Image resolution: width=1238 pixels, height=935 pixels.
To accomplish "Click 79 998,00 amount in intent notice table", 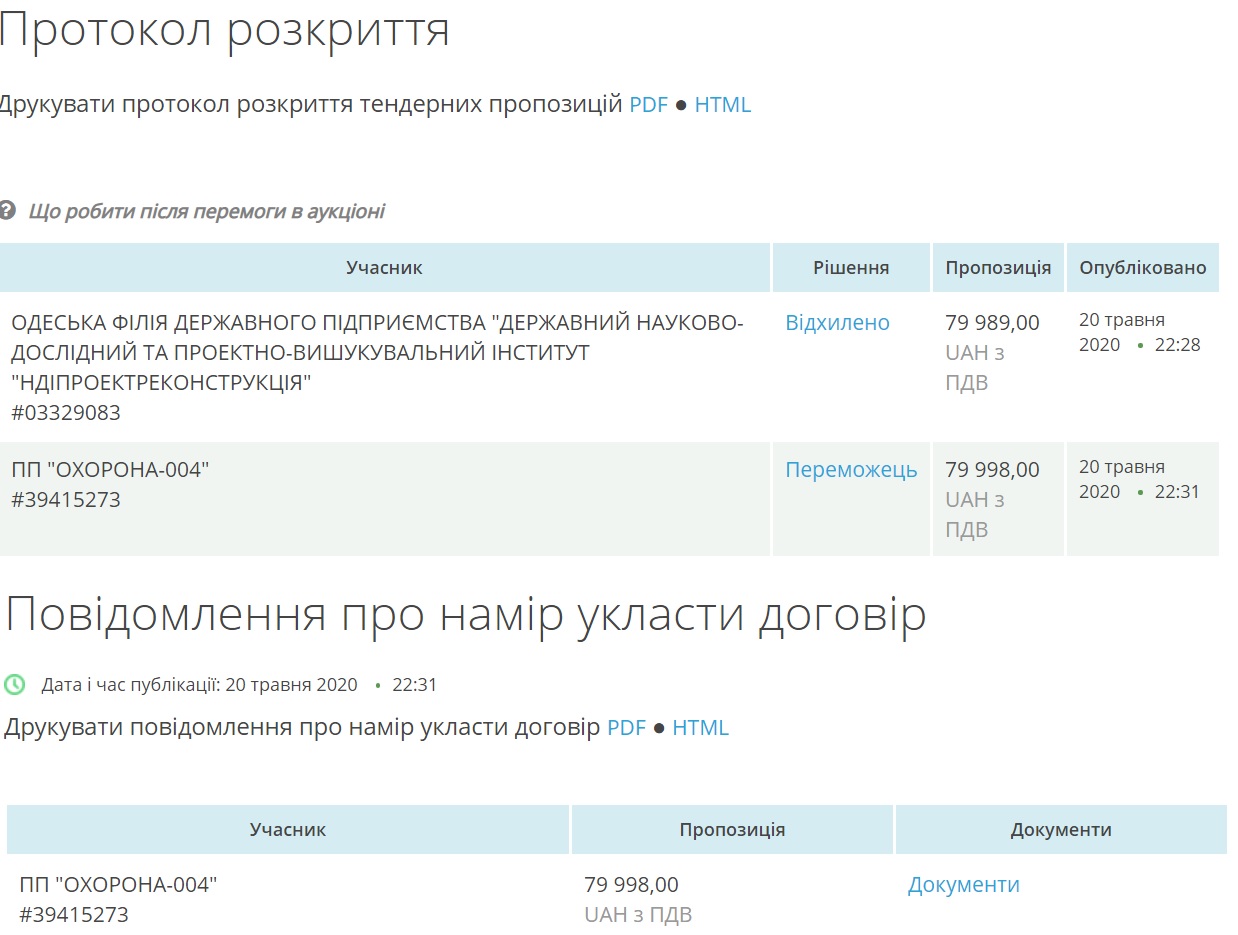I will coord(631,885).
